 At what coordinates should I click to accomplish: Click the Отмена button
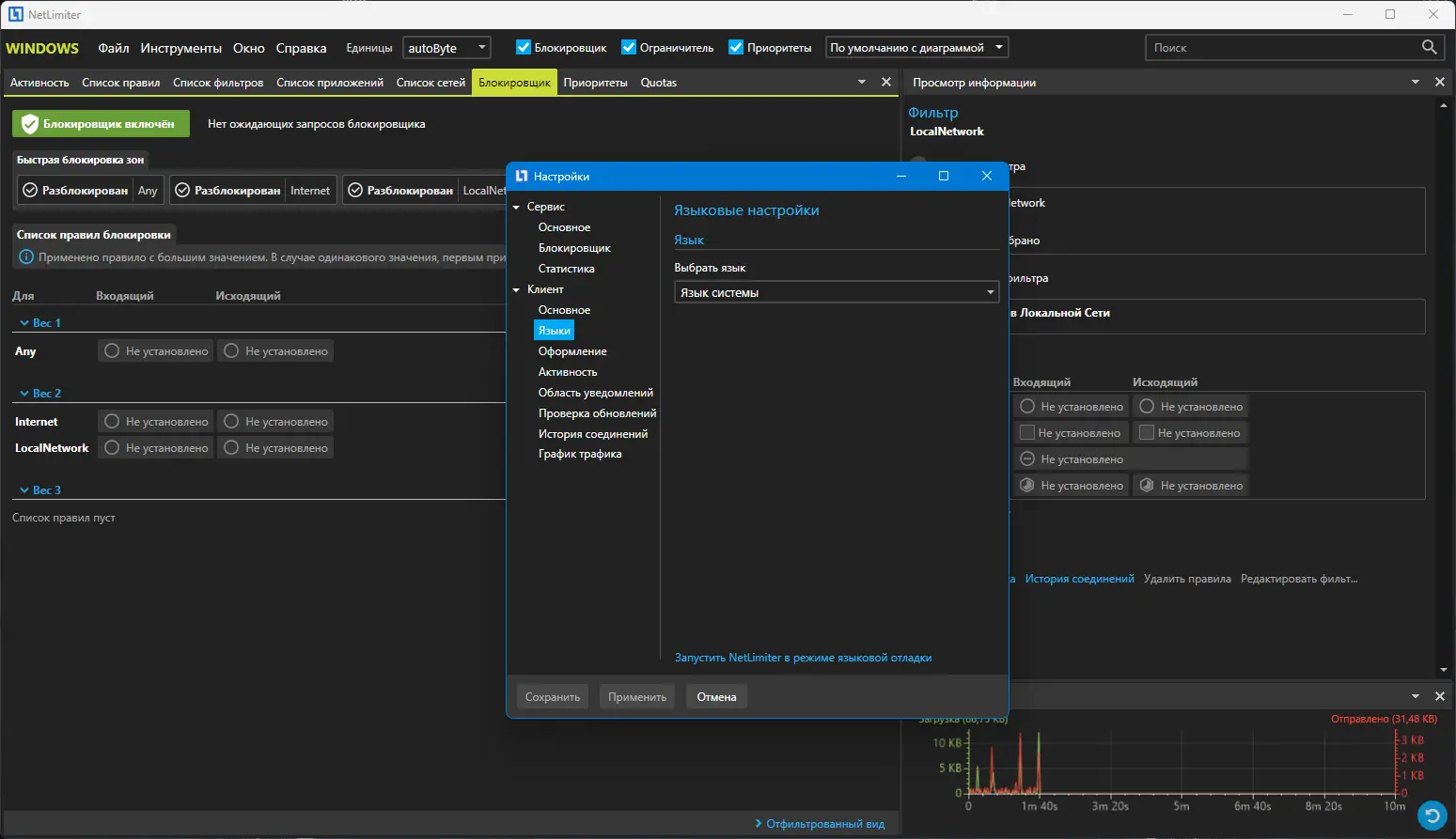pyautogui.click(x=716, y=697)
